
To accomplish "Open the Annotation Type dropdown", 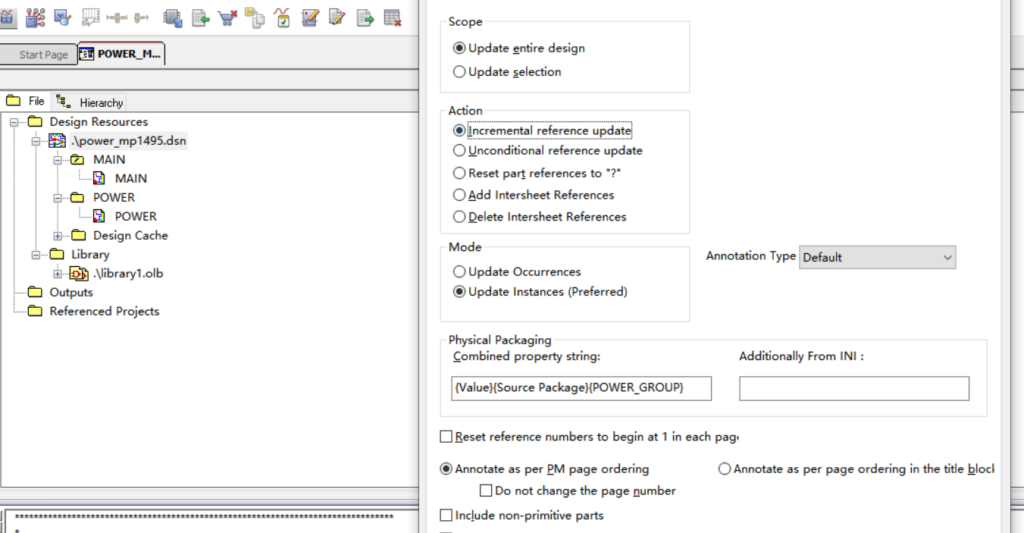I will pos(877,257).
